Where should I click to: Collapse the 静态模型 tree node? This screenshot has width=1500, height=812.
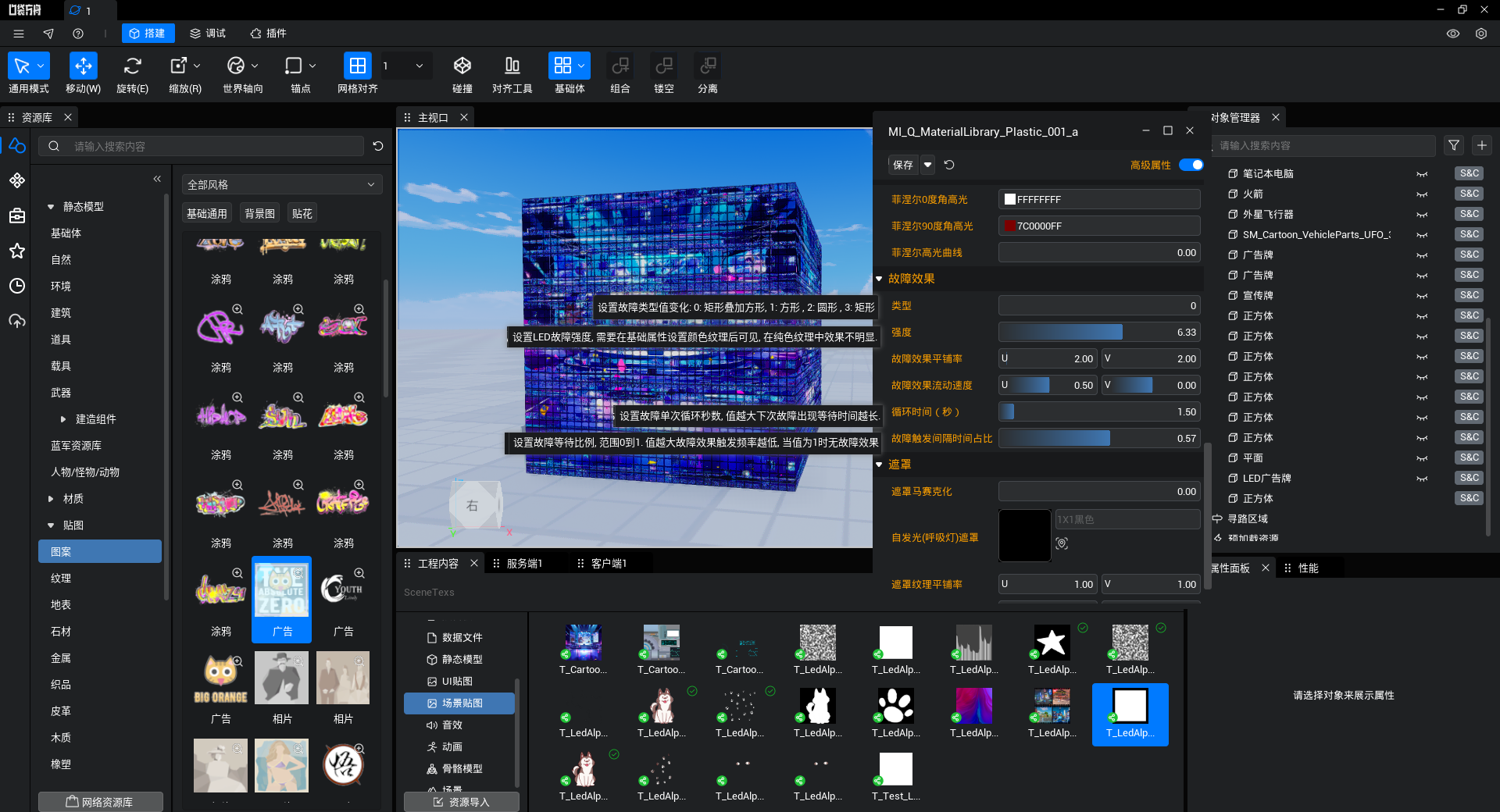[51, 207]
